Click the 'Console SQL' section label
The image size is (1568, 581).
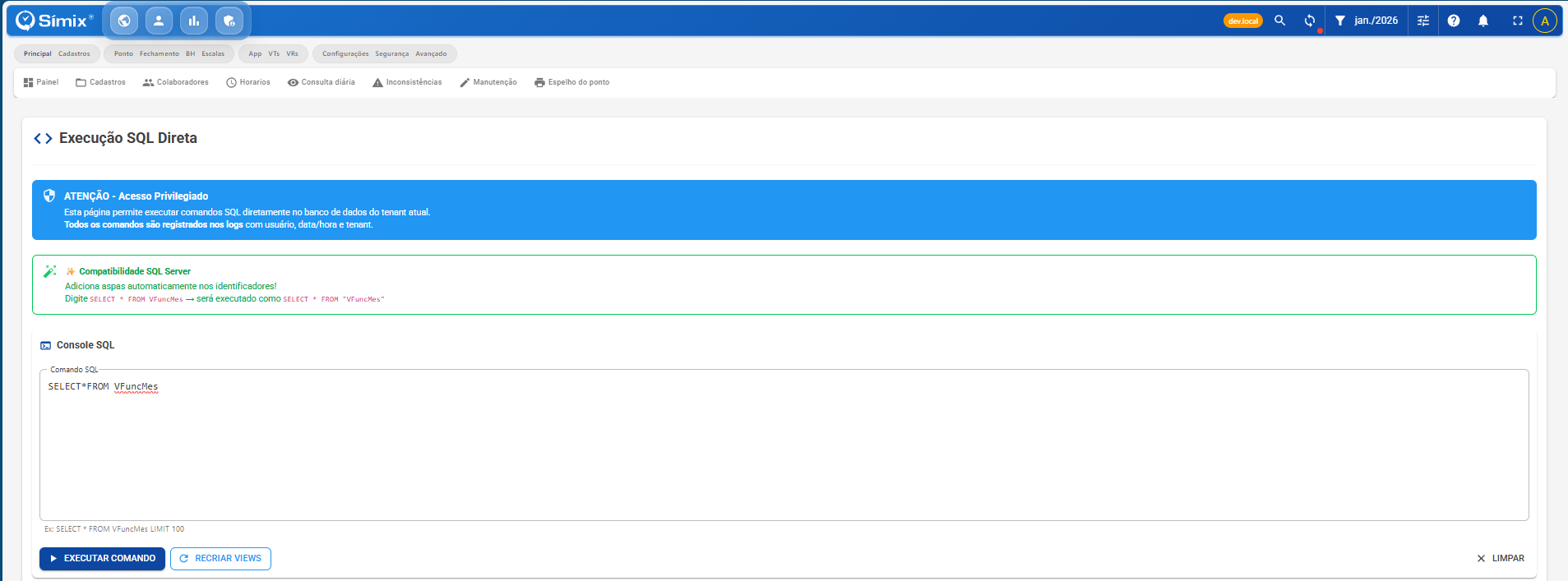(86, 345)
